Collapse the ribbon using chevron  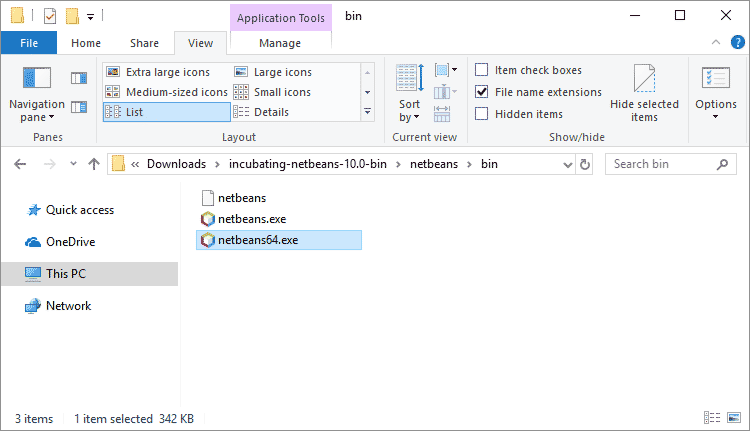tap(715, 43)
